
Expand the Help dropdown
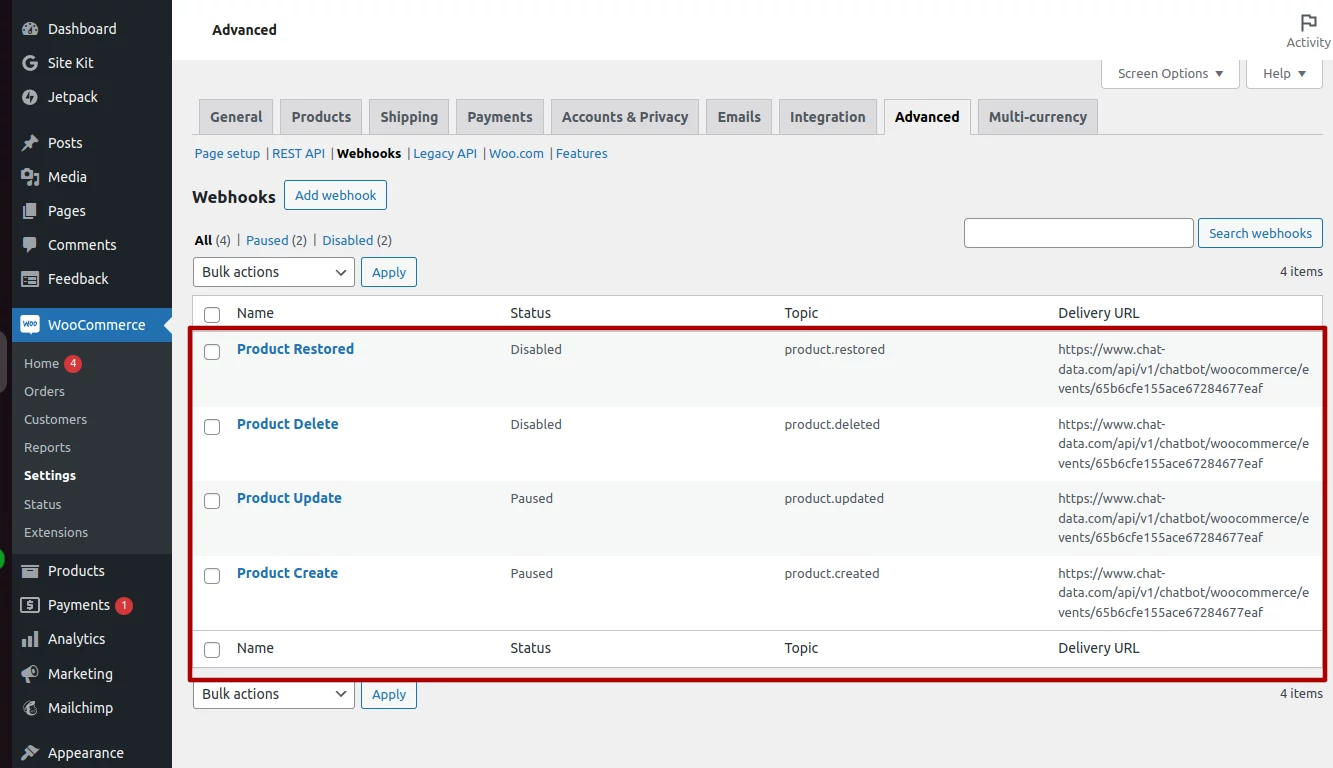[x=1285, y=73]
